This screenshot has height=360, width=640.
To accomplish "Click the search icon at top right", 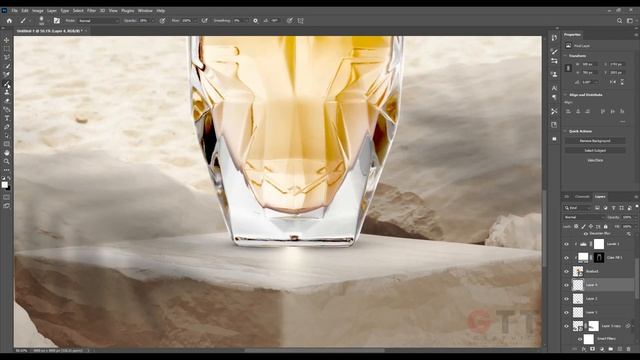I will (x=619, y=20).
